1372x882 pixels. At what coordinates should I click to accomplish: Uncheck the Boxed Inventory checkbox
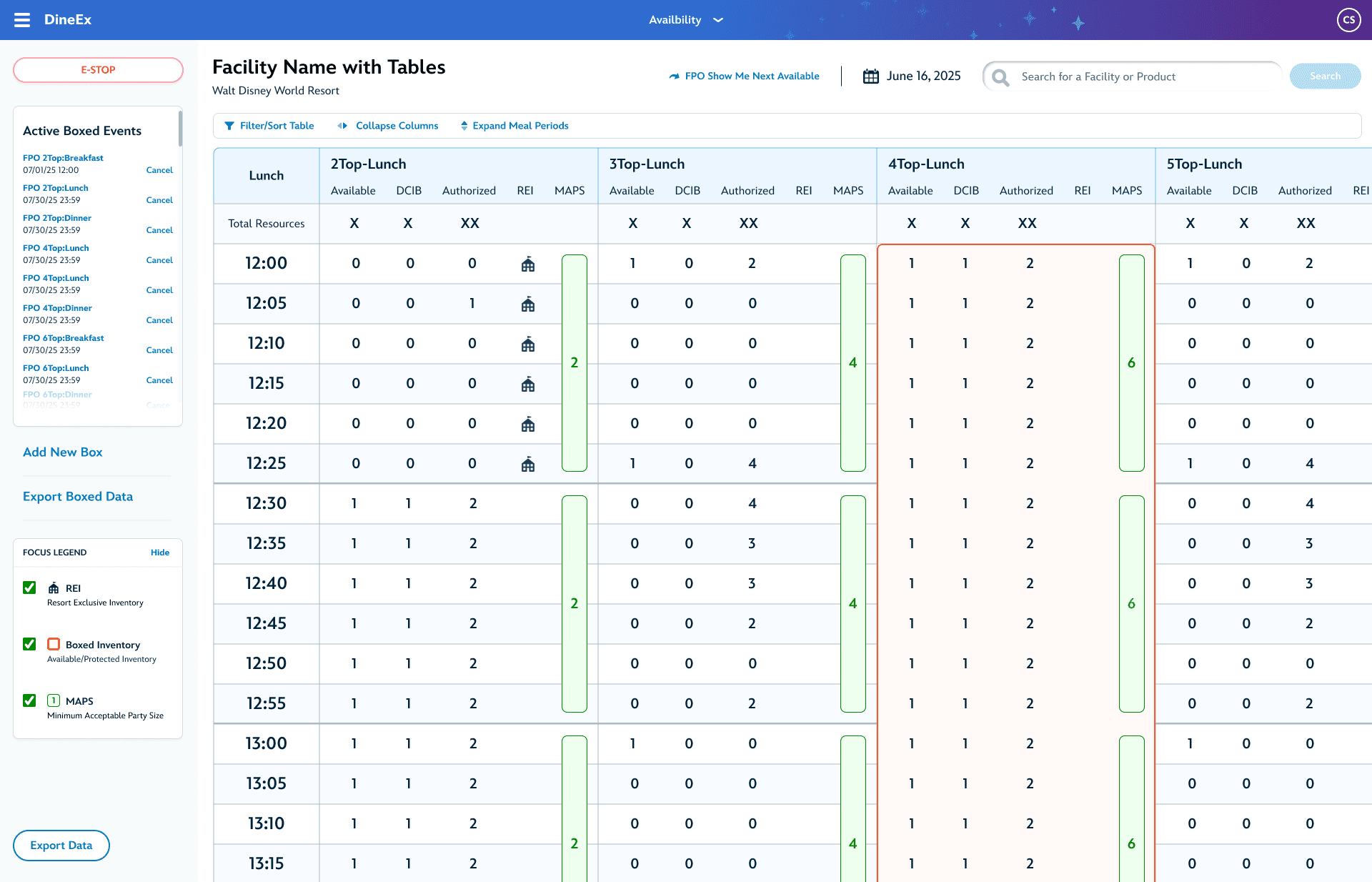[x=29, y=644]
